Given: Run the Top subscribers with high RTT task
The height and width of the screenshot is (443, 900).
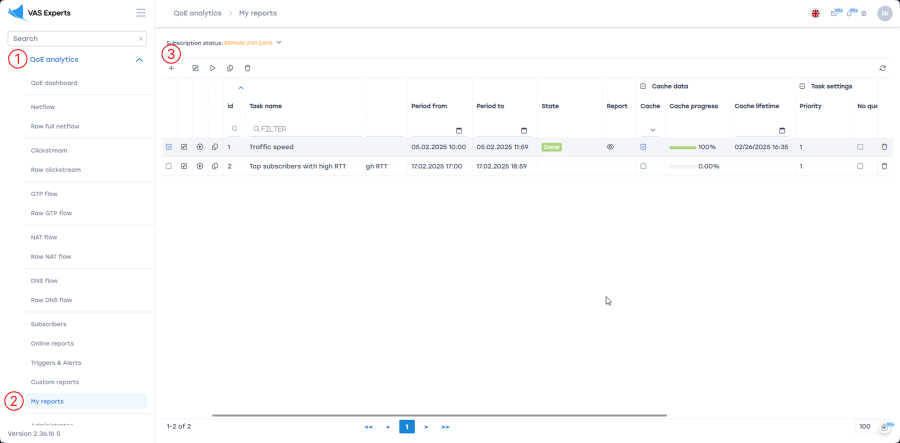Looking at the screenshot, I should pos(200,166).
